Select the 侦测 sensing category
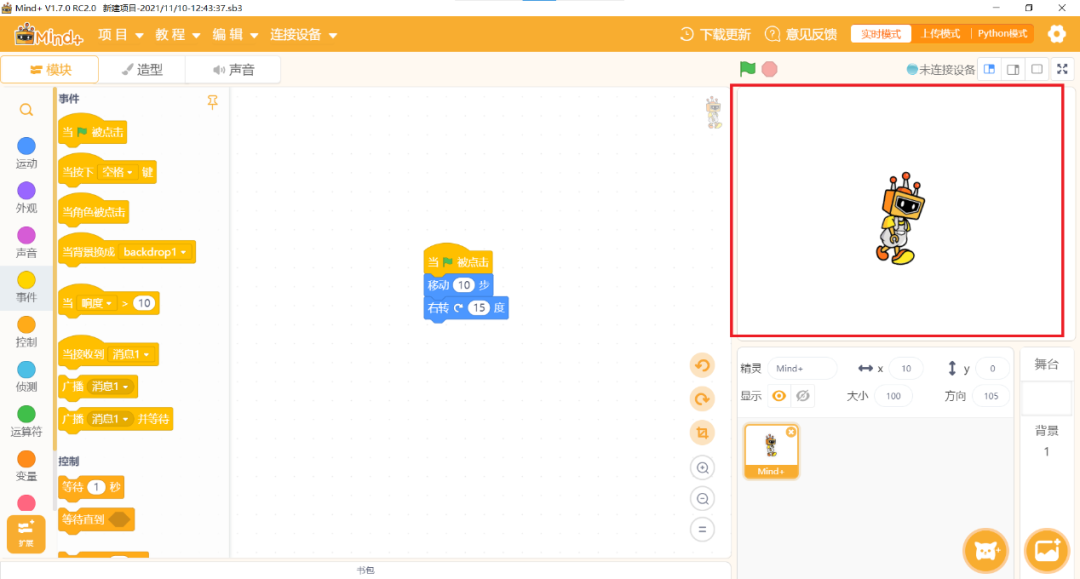The width and height of the screenshot is (1080, 579). click(26, 377)
